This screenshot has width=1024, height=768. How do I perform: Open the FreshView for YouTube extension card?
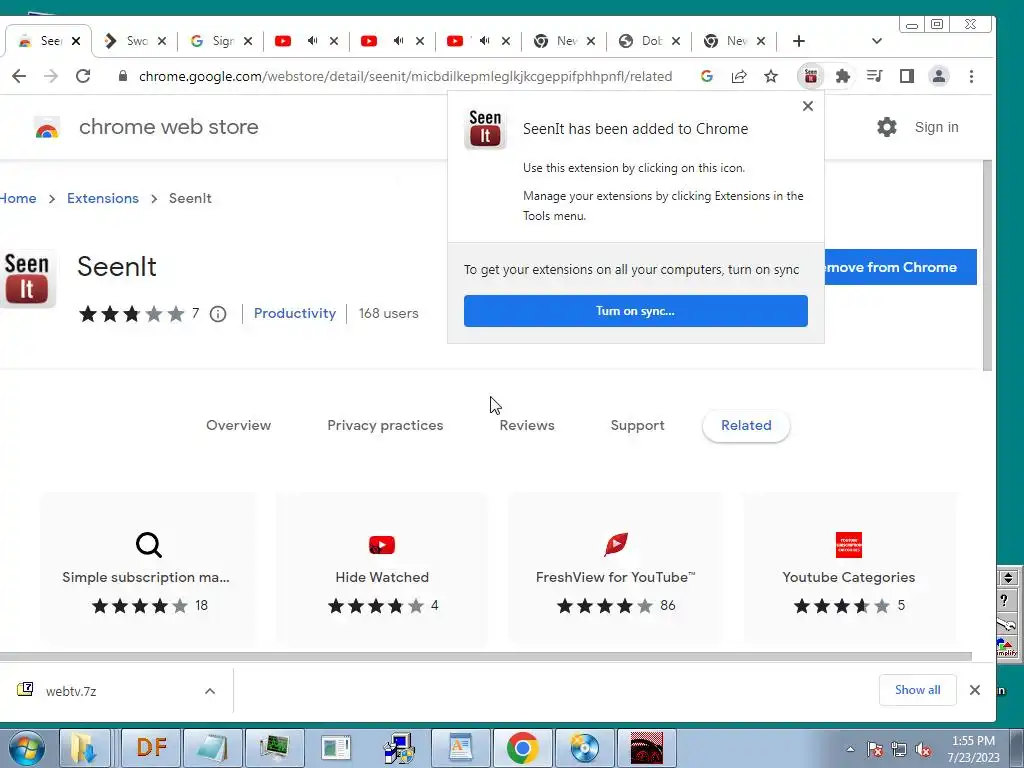coord(615,567)
